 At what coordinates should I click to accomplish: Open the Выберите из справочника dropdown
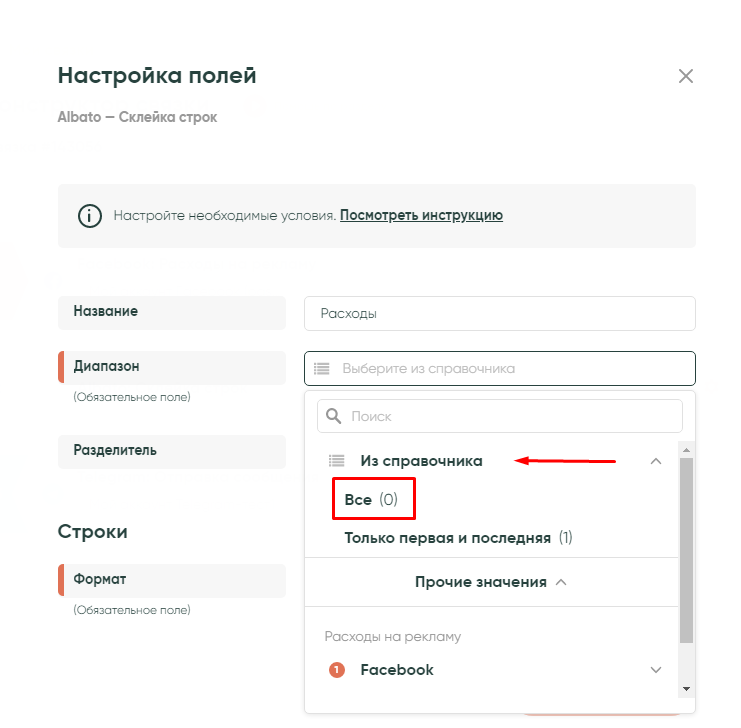(x=499, y=369)
